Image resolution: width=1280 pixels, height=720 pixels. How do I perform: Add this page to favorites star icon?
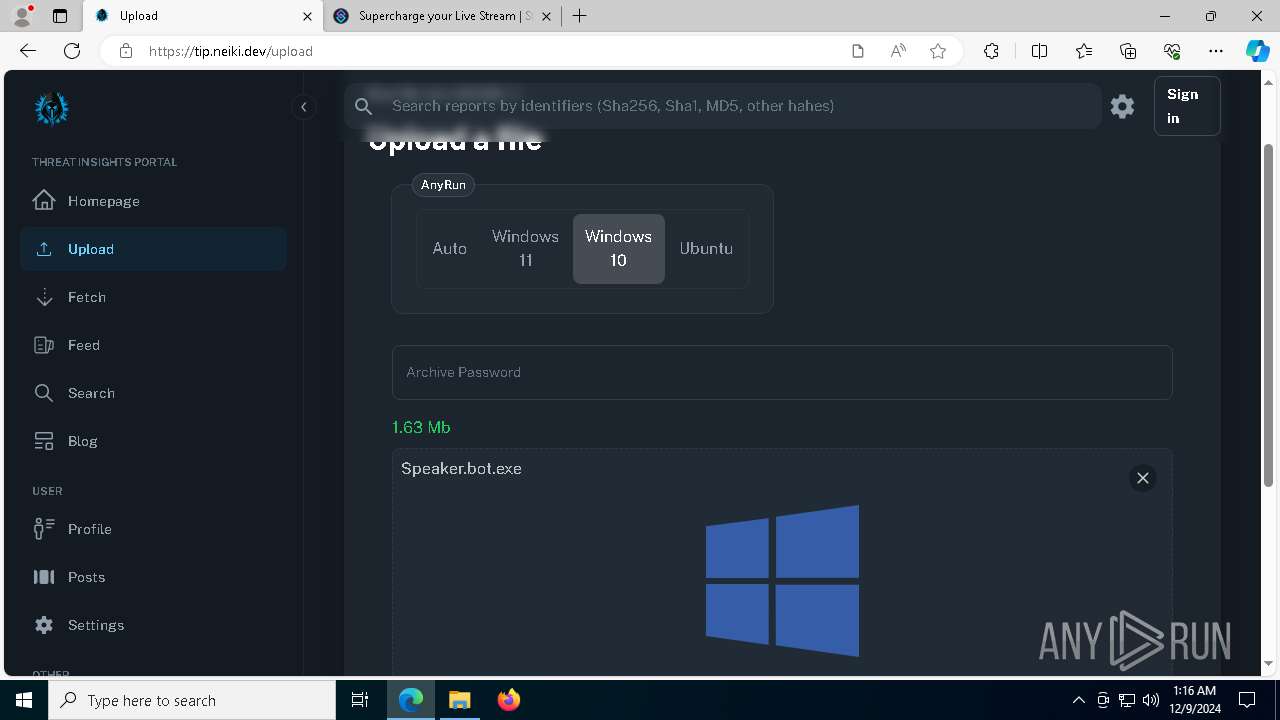[x=938, y=51]
